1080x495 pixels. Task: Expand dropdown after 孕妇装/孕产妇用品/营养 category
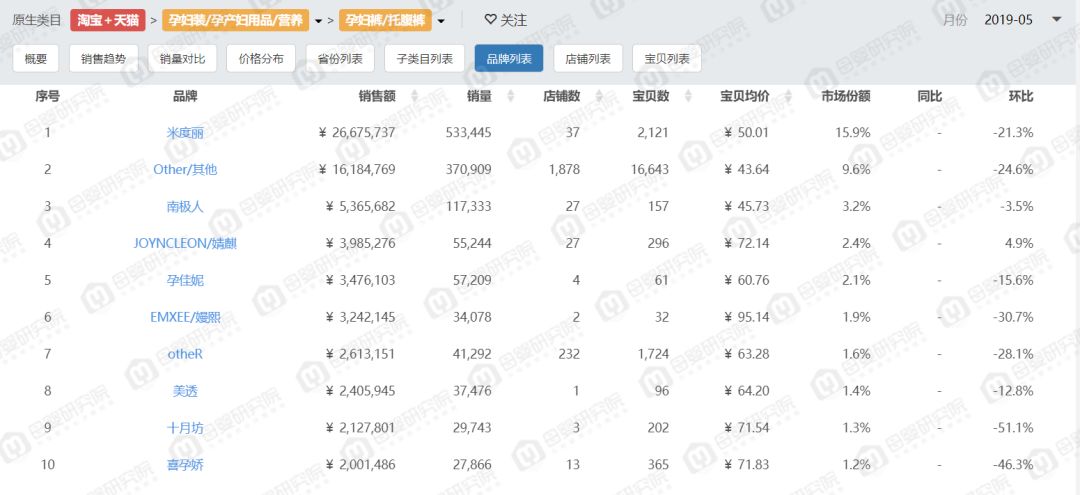[x=318, y=21]
